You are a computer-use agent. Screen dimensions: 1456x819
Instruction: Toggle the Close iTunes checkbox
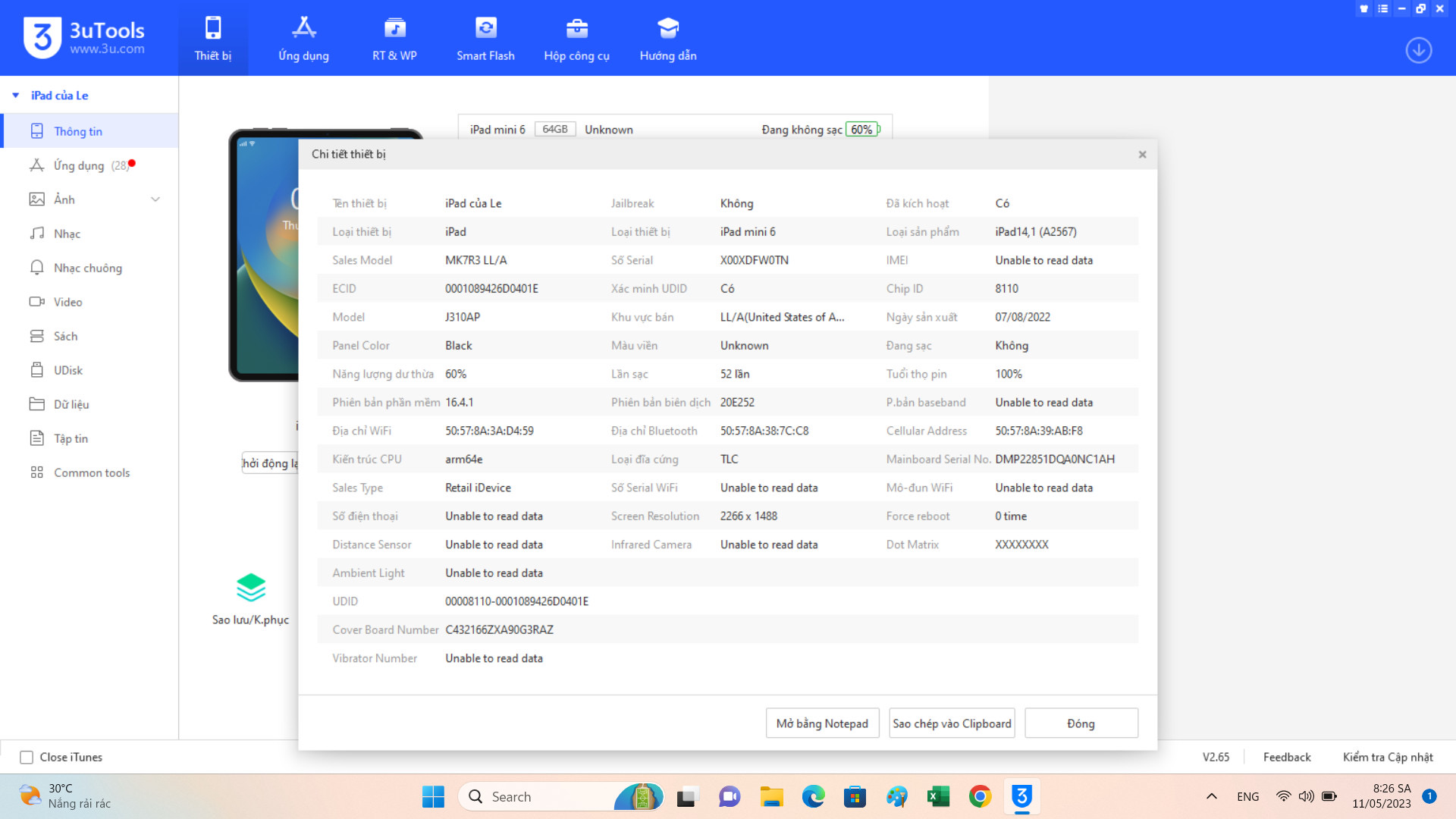click(27, 757)
